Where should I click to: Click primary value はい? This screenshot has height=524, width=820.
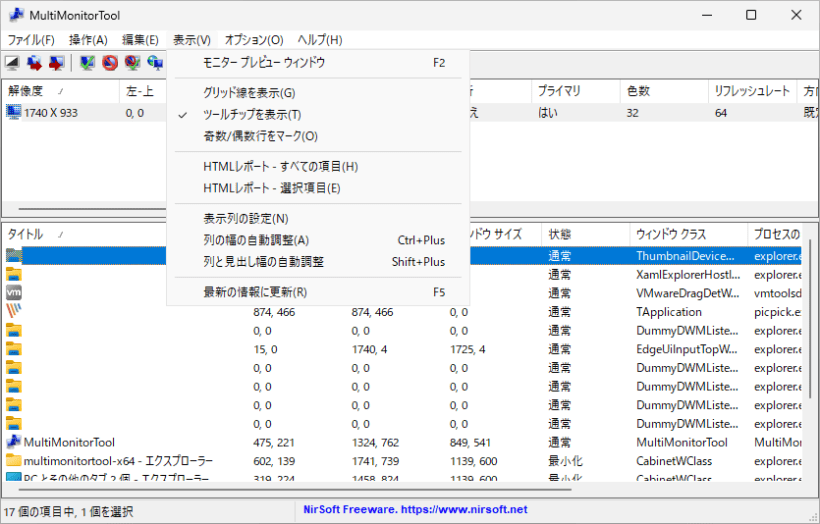click(548, 113)
